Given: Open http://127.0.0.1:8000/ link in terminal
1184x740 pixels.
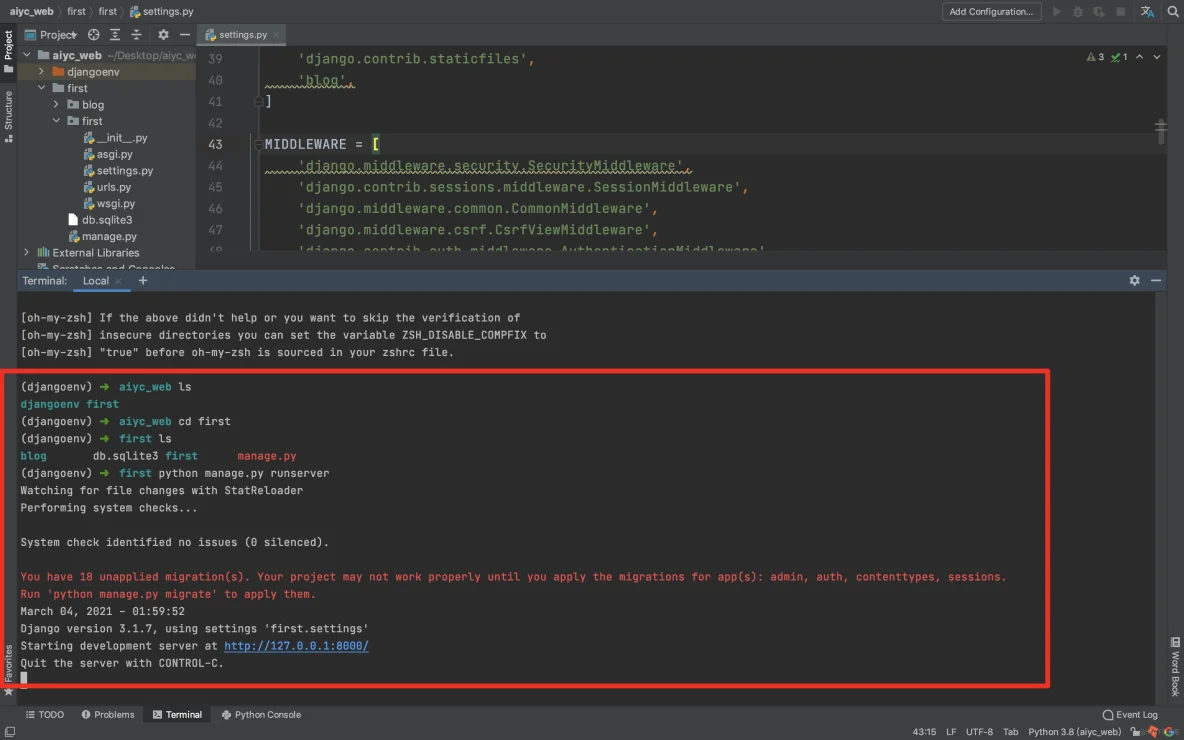Looking at the screenshot, I should 296,646.
